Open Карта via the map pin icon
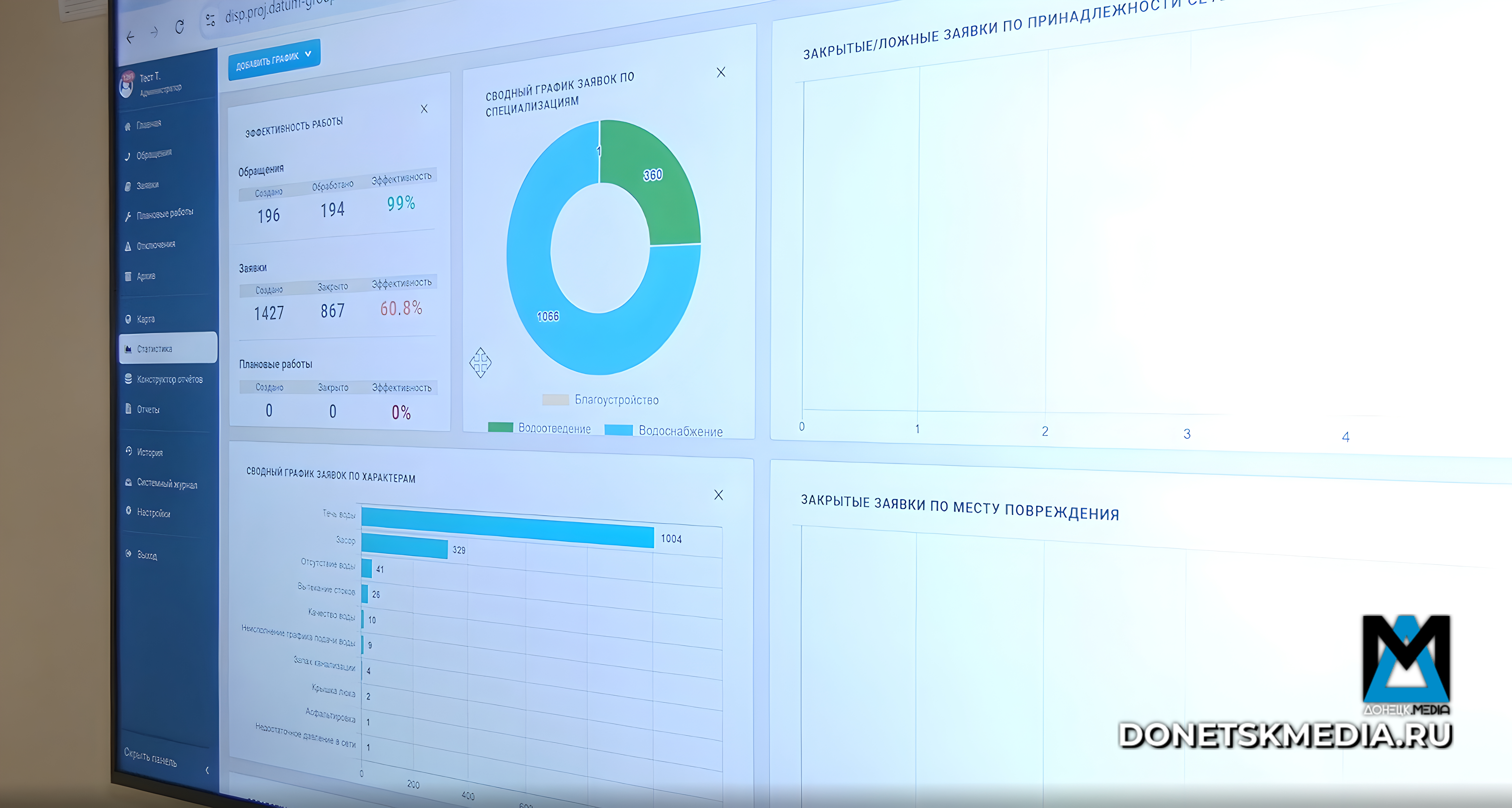The image size is (1512, 808). [x=128, y=319]
